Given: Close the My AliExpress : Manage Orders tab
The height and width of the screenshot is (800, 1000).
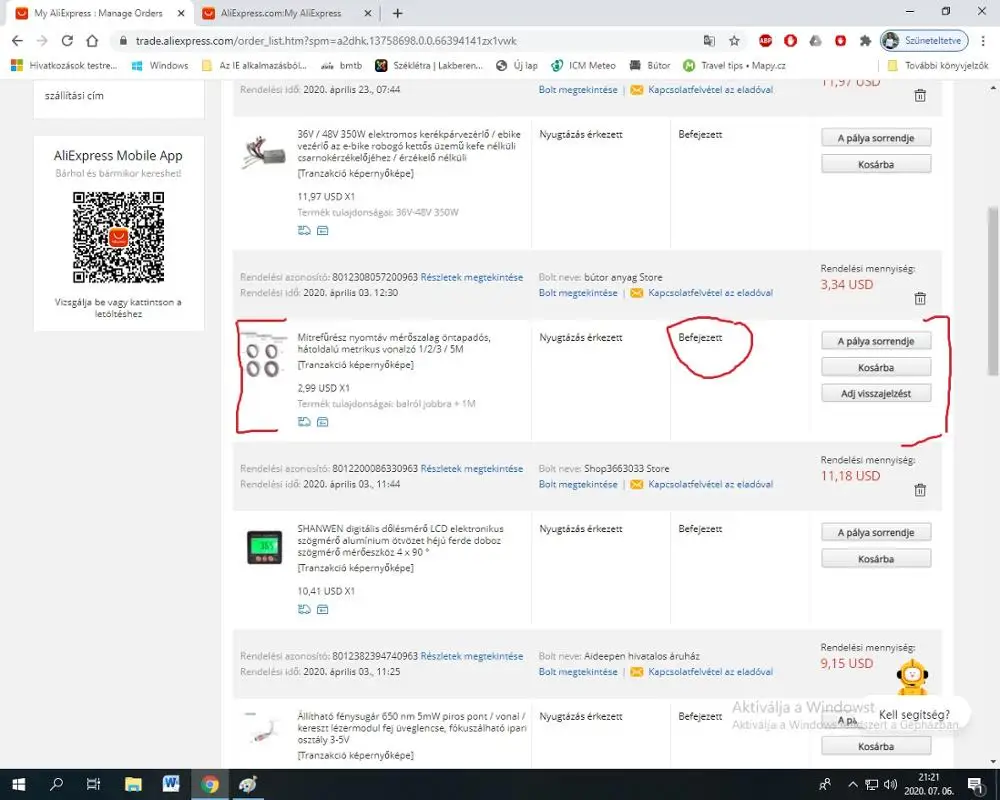Looking at the screenshot, I should (181, 13).
